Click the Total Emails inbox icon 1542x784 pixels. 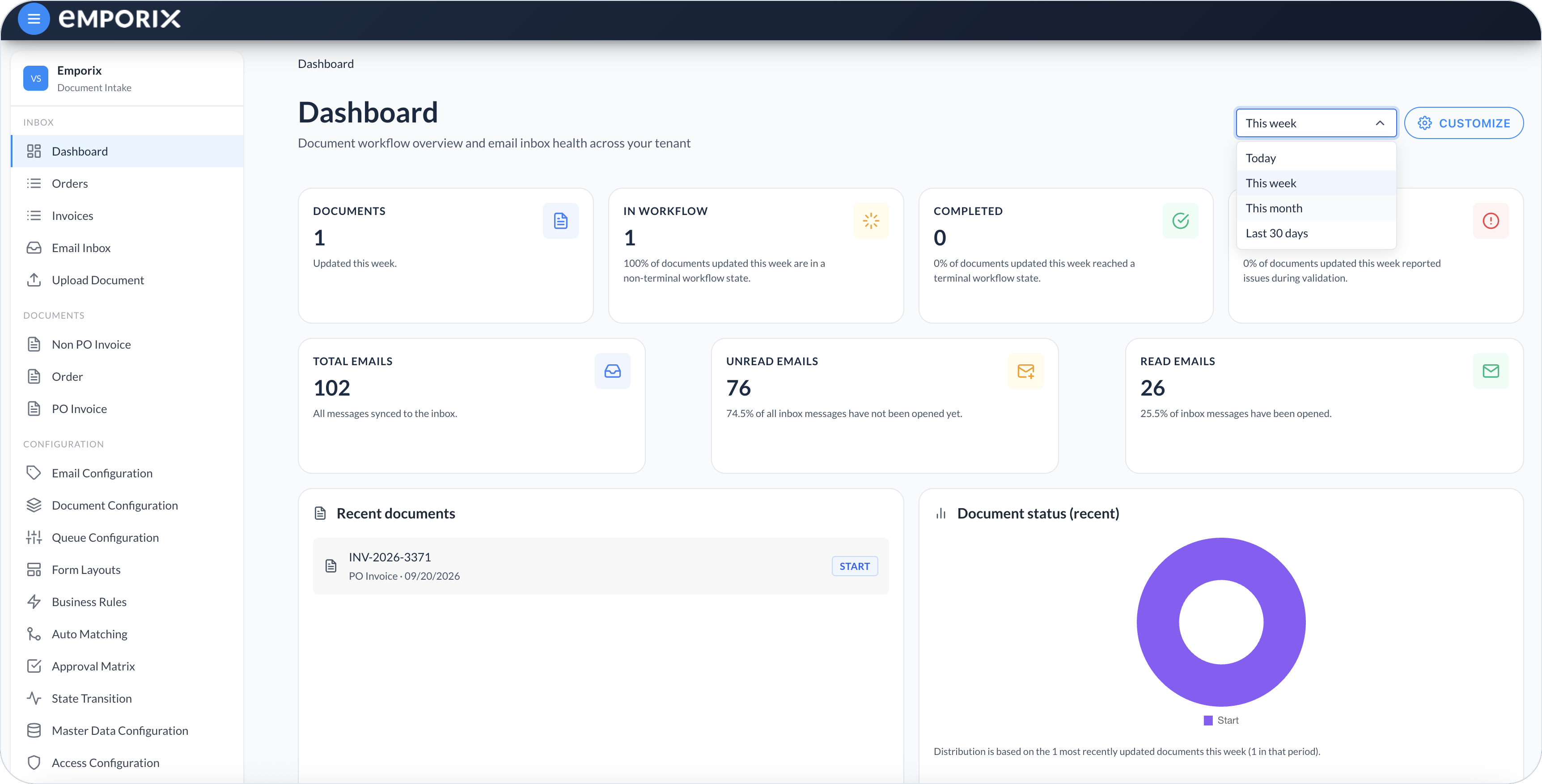coord(612,371)
